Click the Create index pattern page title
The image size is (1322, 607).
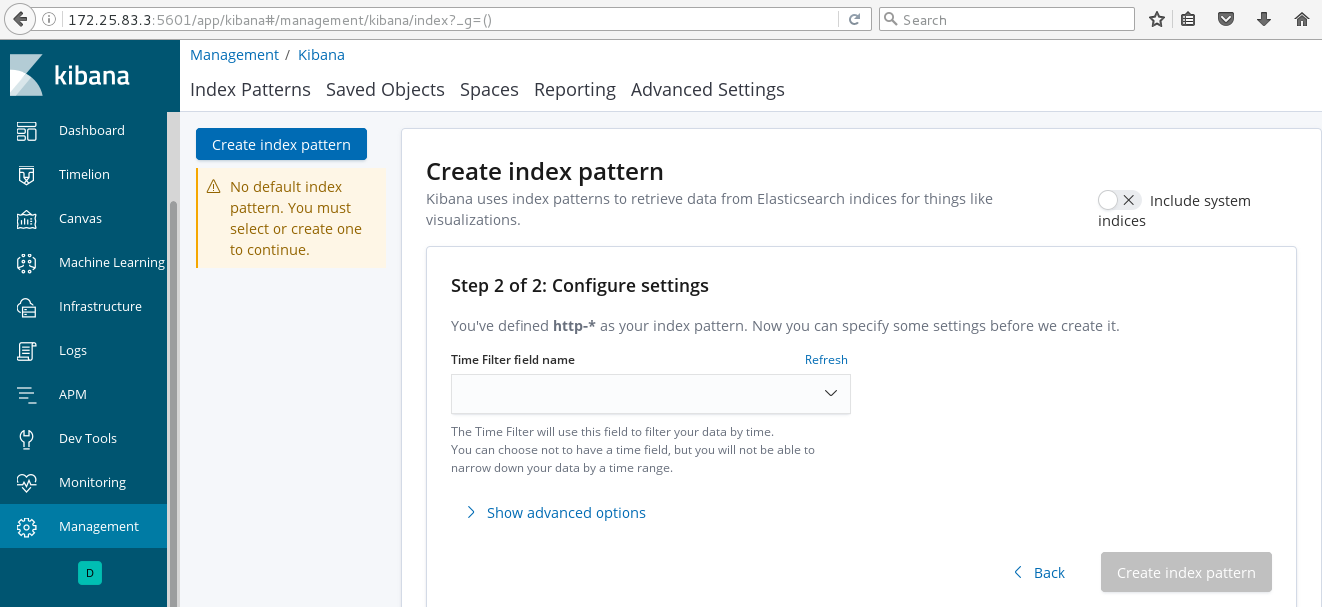(x=545, y=172)
